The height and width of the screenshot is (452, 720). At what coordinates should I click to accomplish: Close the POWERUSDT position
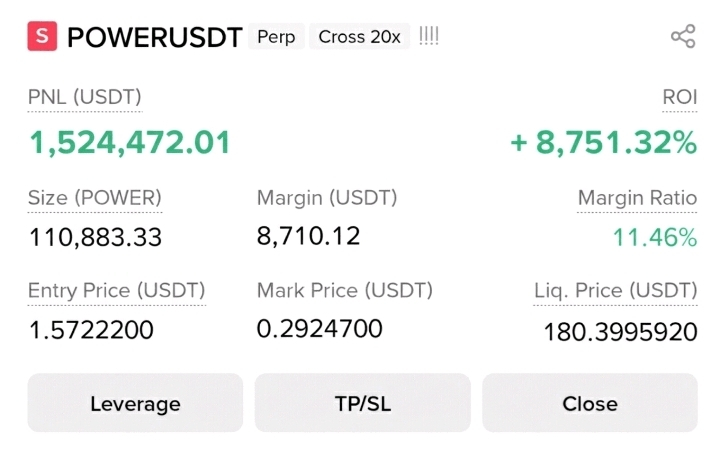click(x=590, y=403)
